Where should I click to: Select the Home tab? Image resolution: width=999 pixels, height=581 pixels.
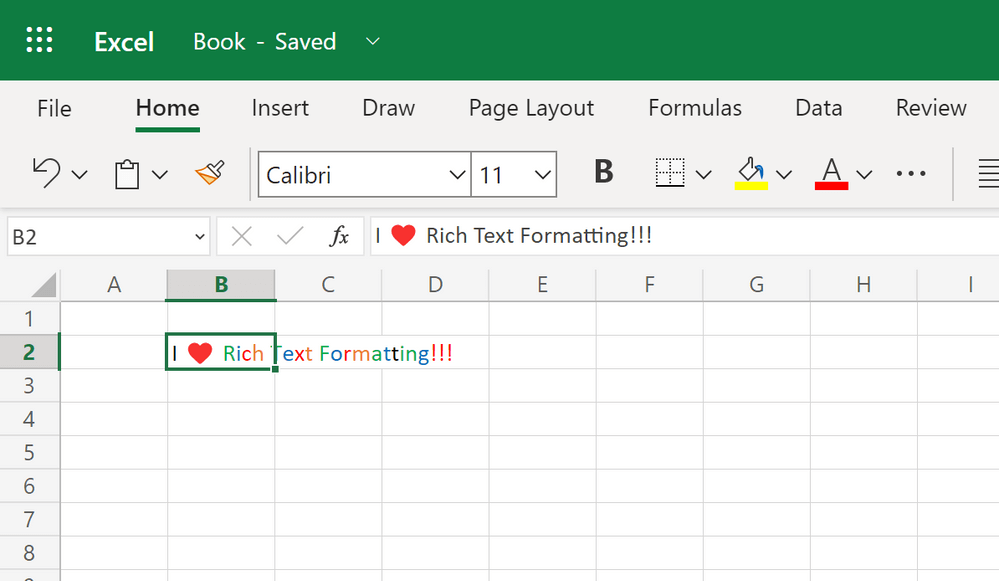point(168,108)
